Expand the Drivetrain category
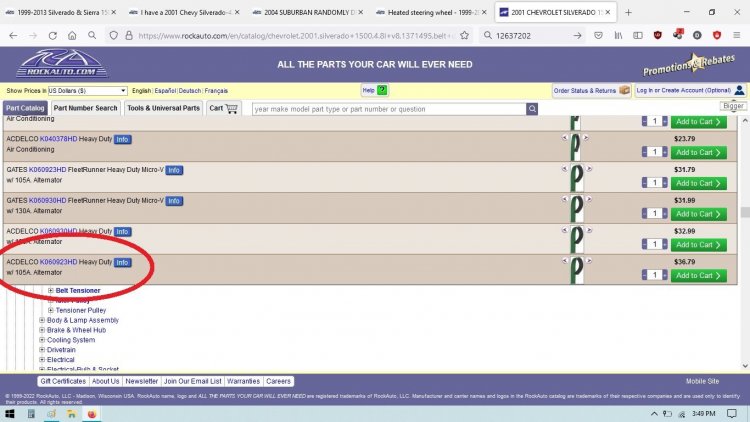The width and height of the screenshot is (750, 422). click(42, 350)
